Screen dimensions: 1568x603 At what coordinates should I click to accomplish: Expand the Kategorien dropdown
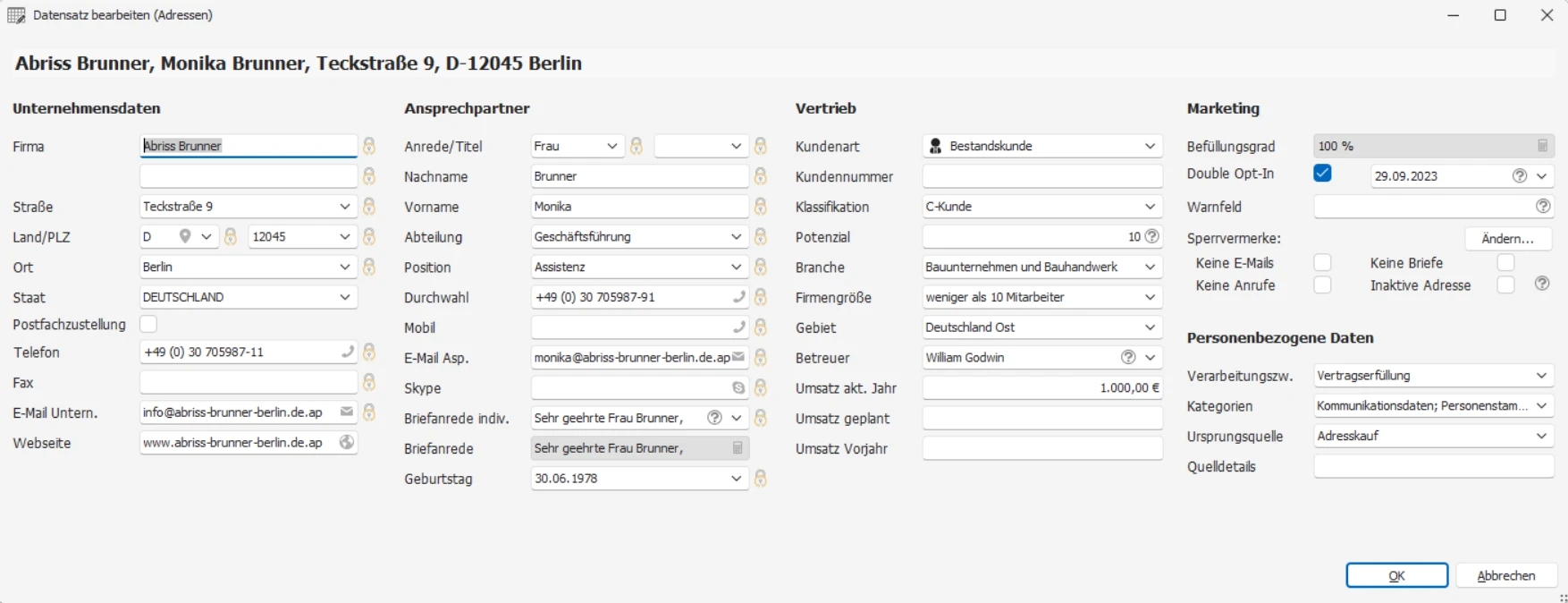(x=1541, y=406)
